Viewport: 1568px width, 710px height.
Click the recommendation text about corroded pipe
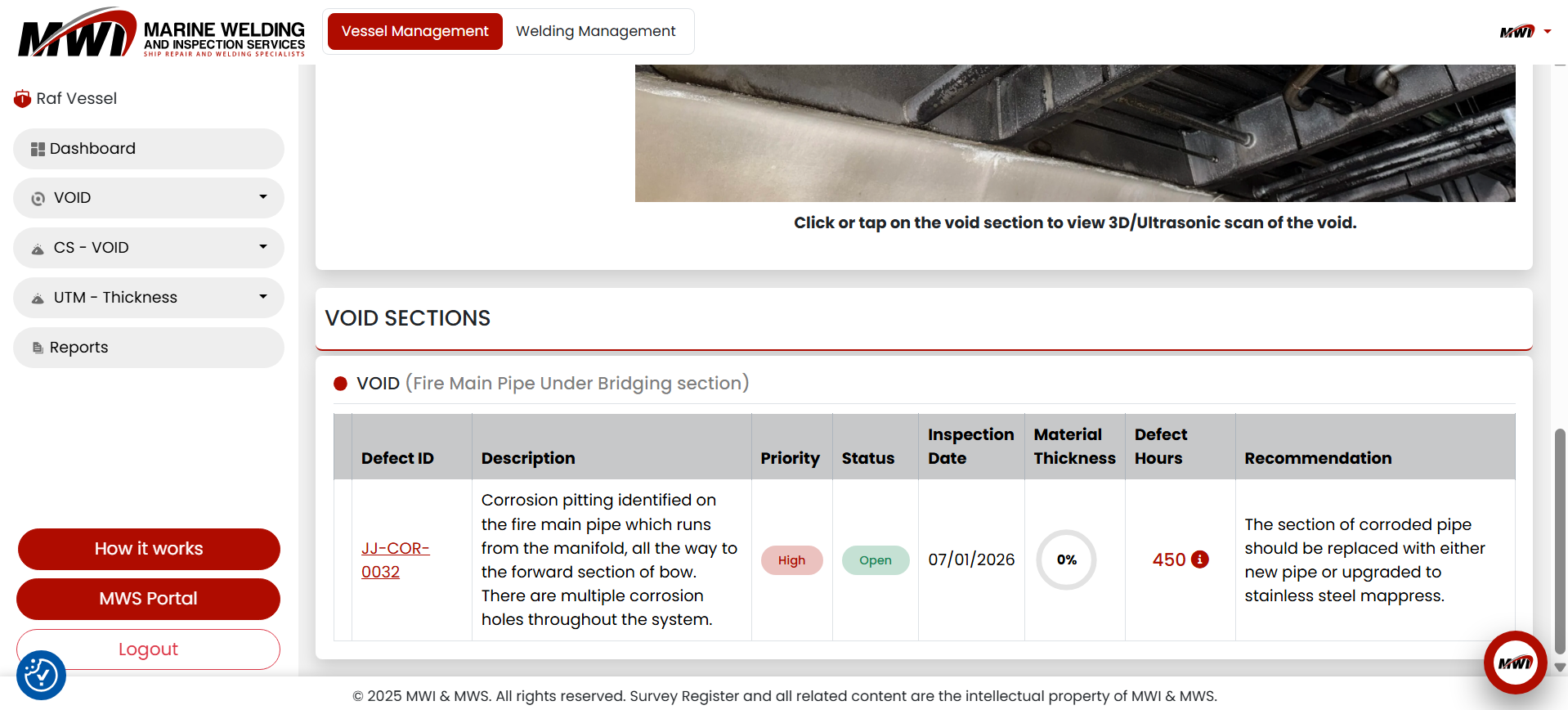[x=1365, y=560]
